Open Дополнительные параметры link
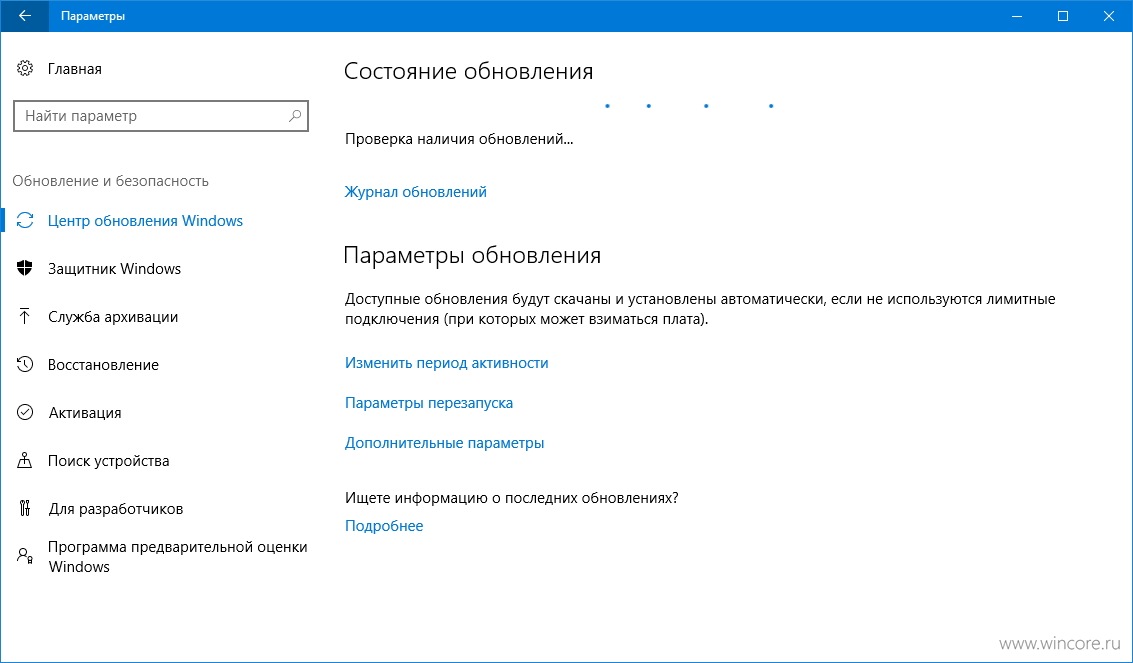The height and width of the screenshot is (663, 1133). pos(444,443)
